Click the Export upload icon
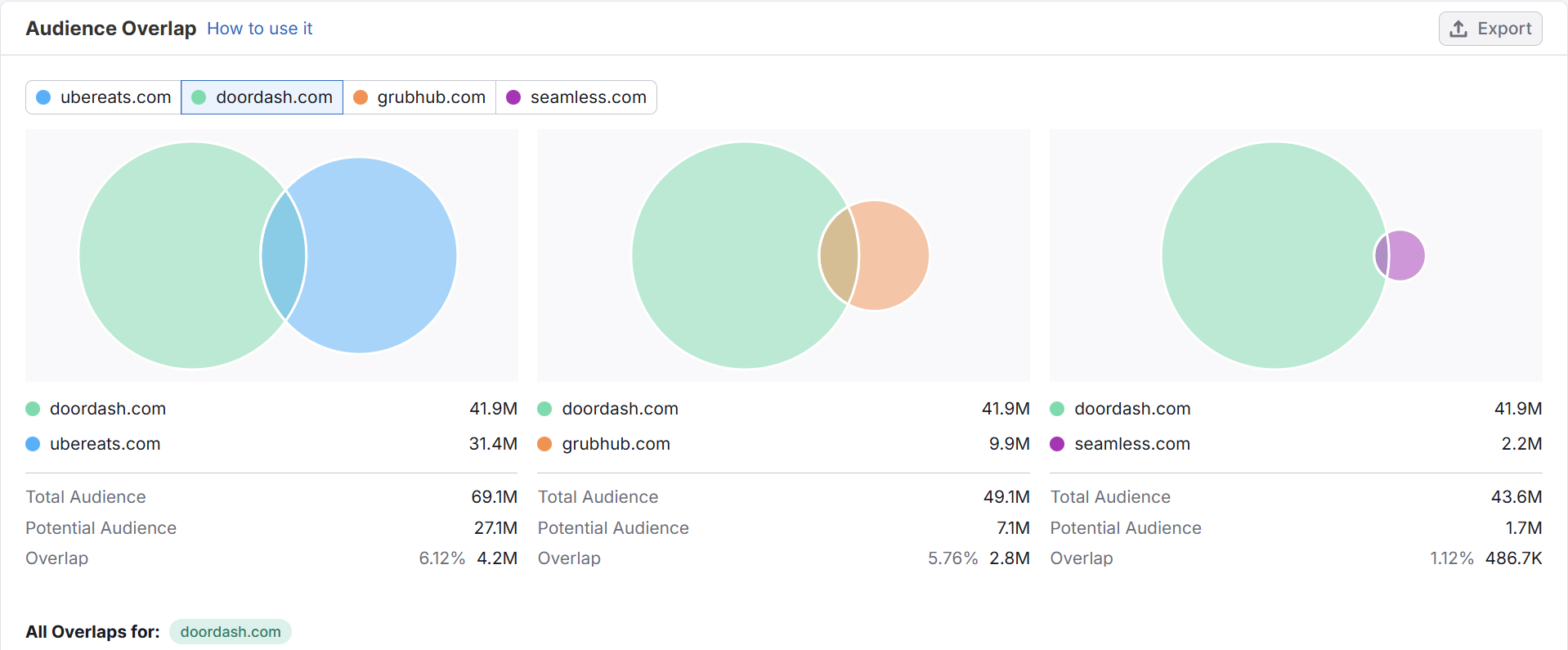 (1458, 29)
